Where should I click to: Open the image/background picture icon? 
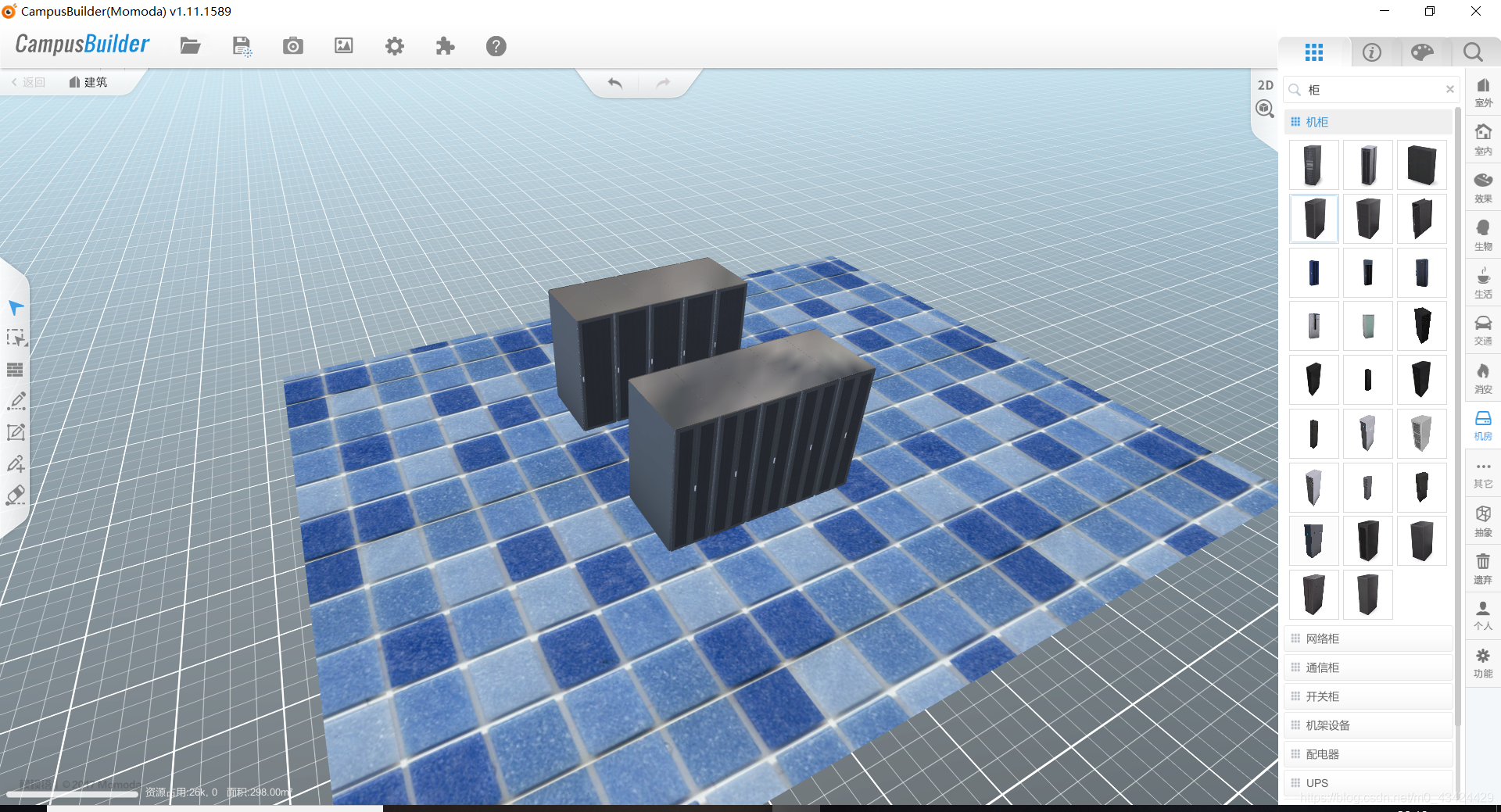click(344, 46)
